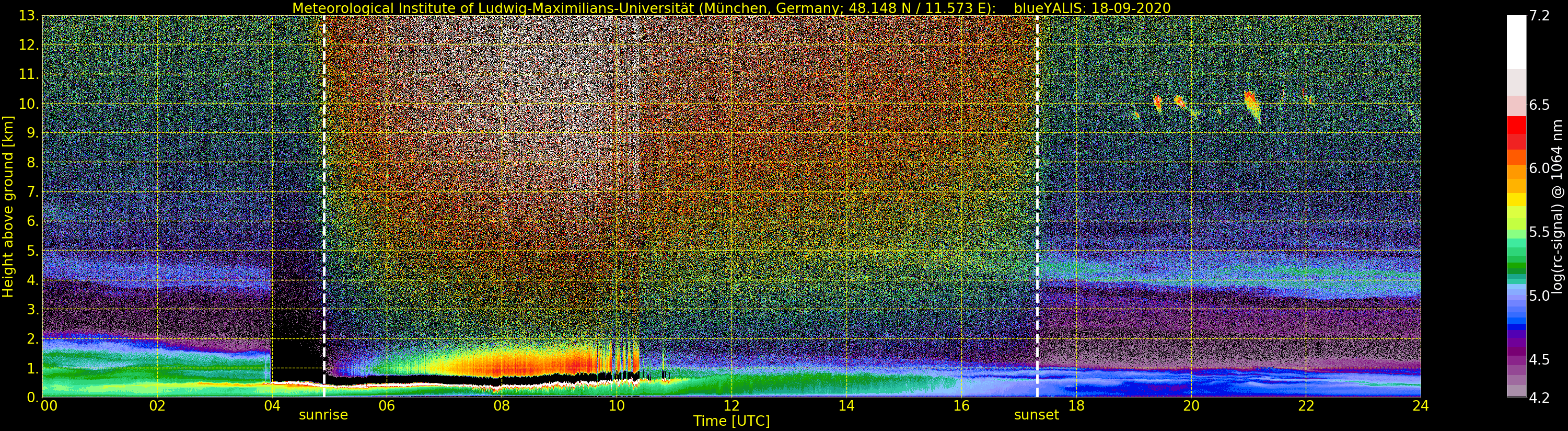
Task: Click the 5.5 value on the colorbar
Action: tap(1539, 232)
